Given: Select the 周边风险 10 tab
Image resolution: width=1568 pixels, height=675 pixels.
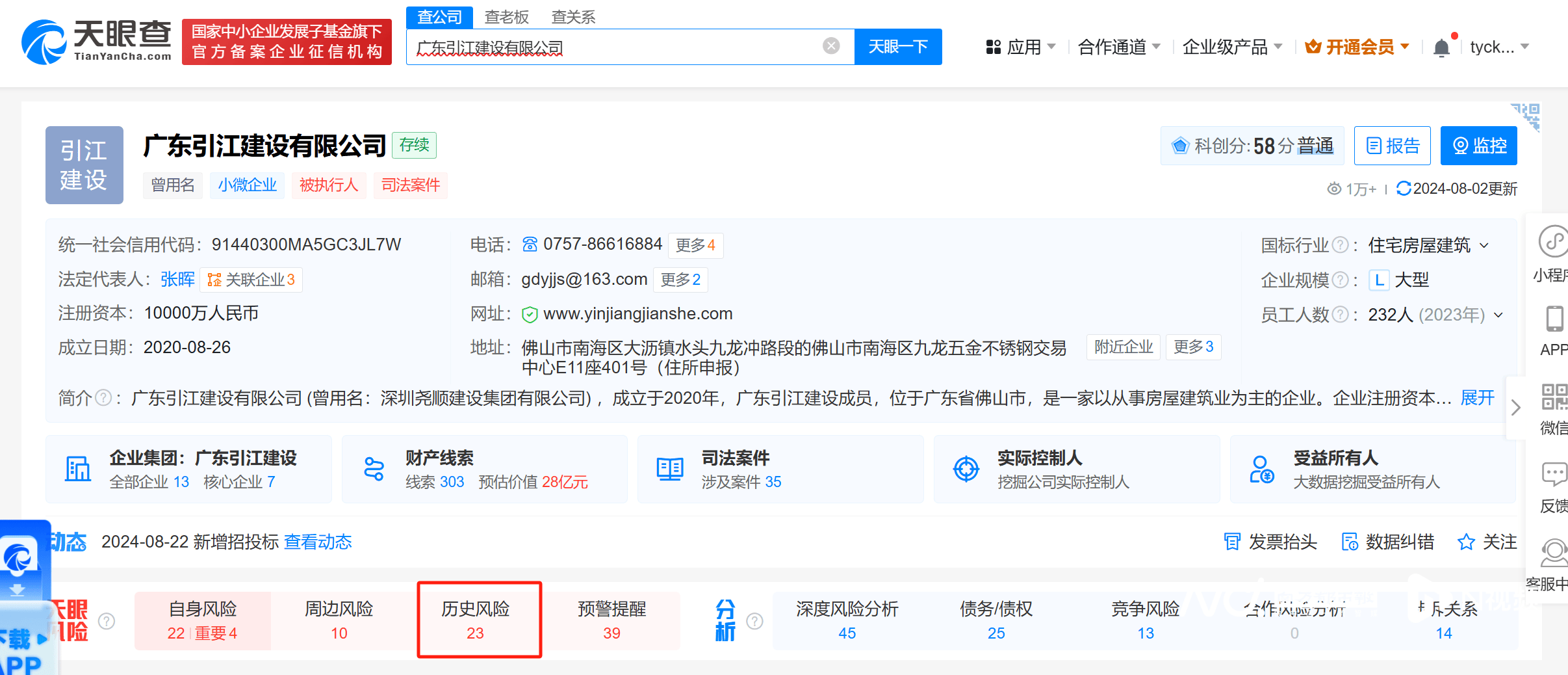Looking at the screenshot, I should [339, 620].
